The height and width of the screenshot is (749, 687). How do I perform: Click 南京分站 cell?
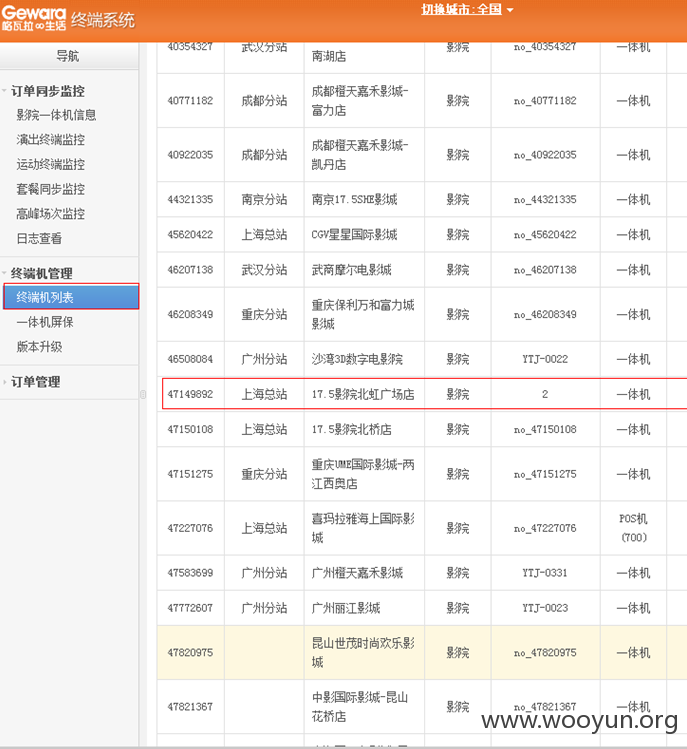tap(264, 199)
